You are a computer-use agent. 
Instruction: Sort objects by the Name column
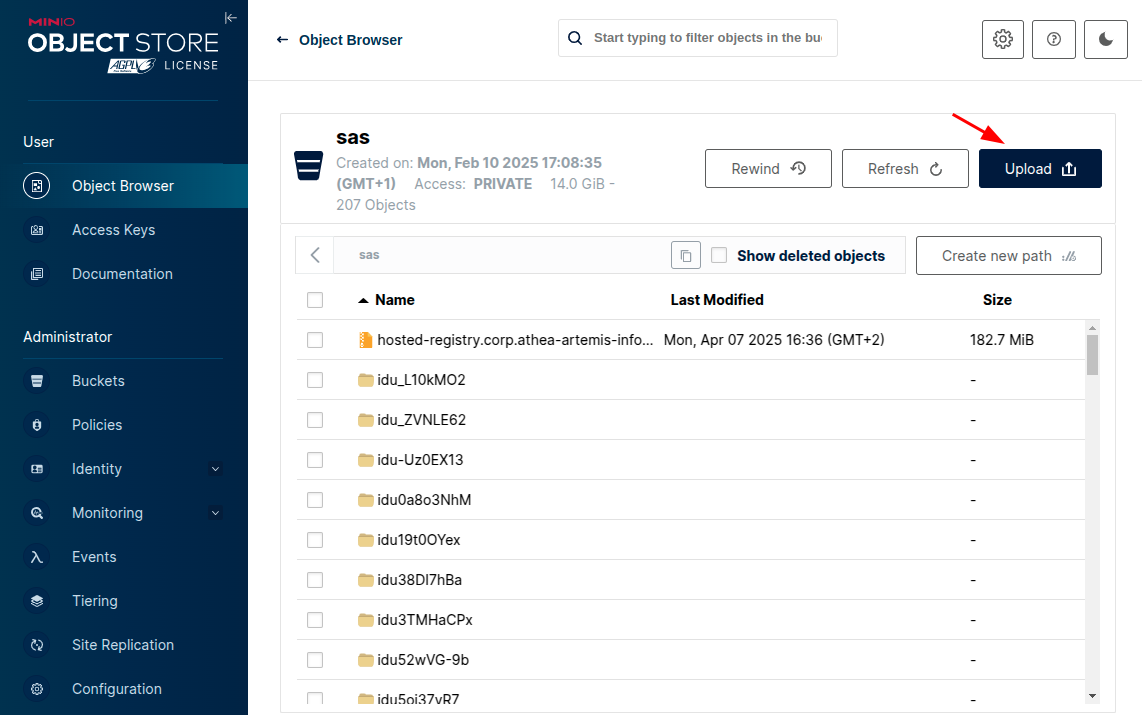[394, 300]
